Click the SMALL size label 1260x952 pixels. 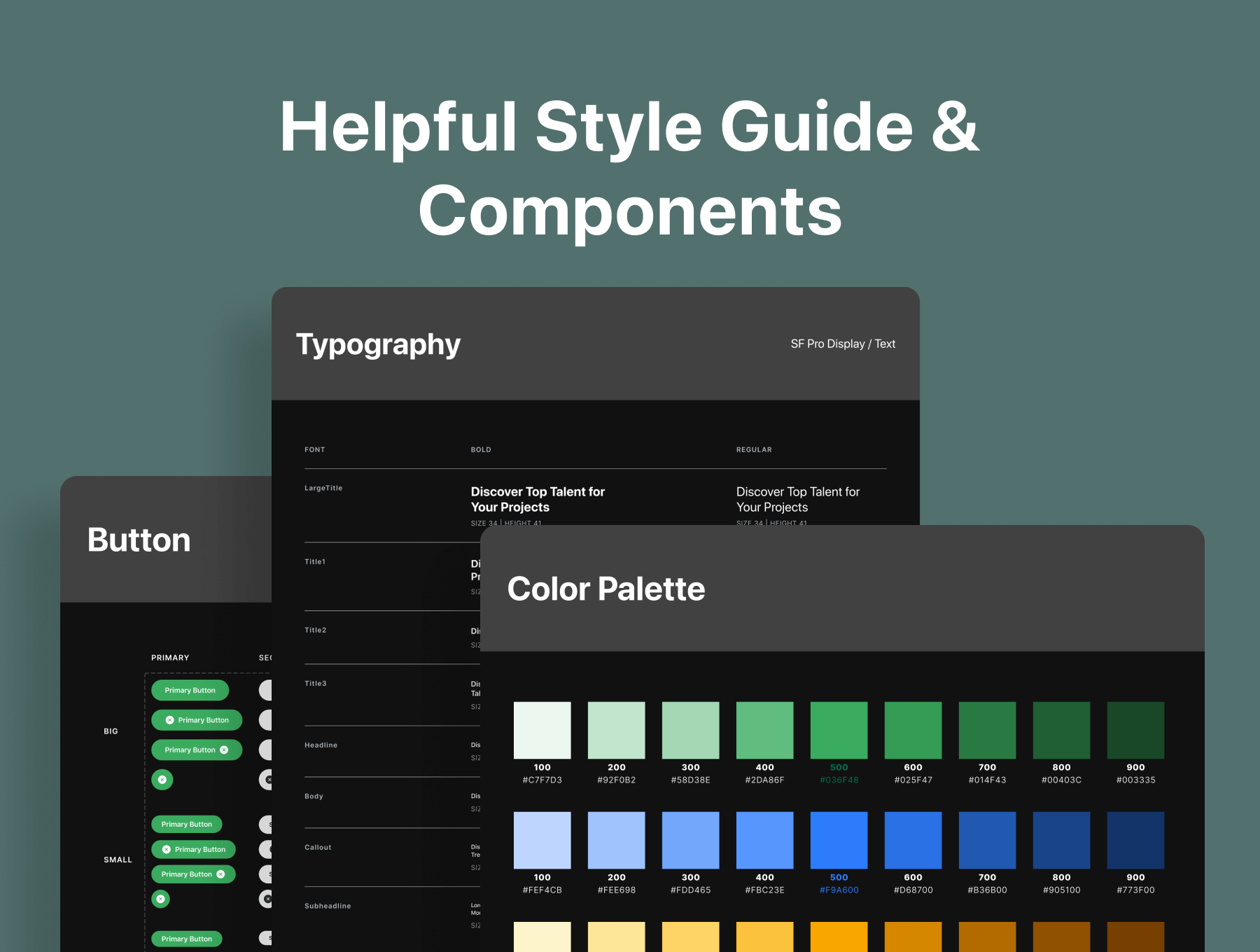click(x=118, y=860)
